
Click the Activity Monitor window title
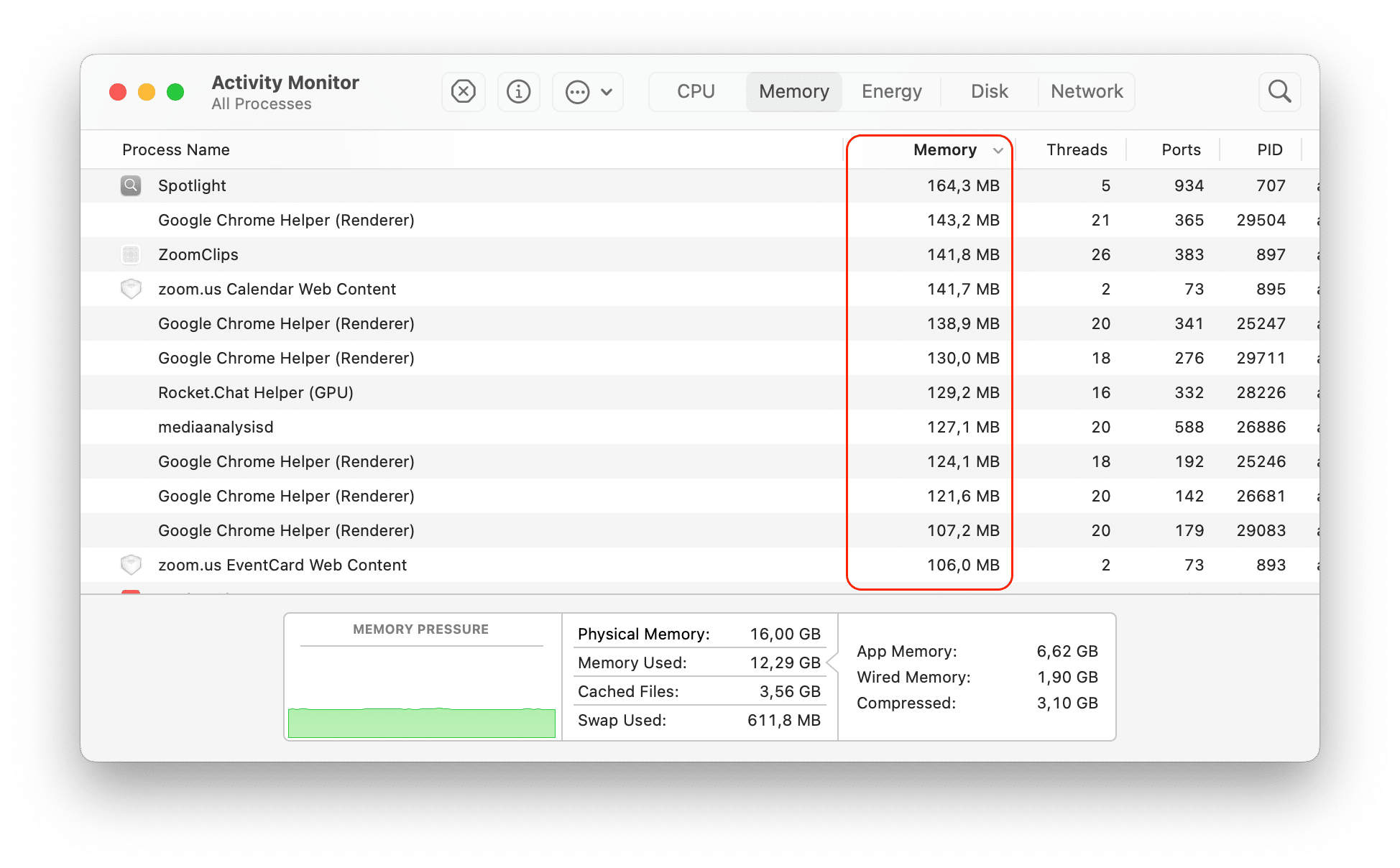285,83
